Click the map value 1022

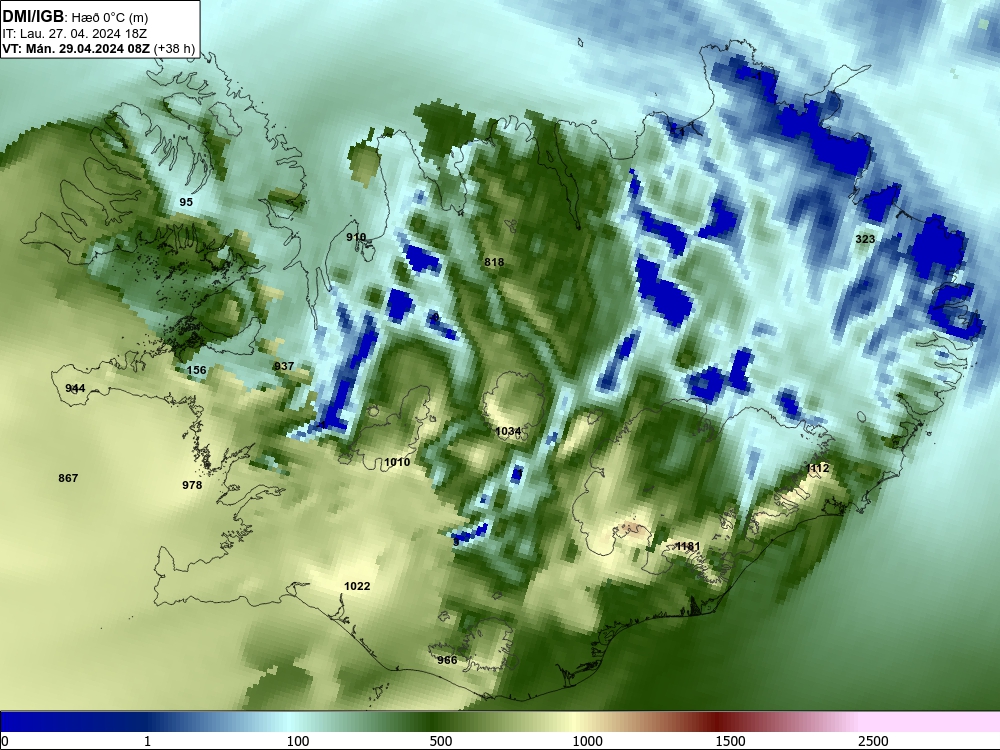coord(357,587)
